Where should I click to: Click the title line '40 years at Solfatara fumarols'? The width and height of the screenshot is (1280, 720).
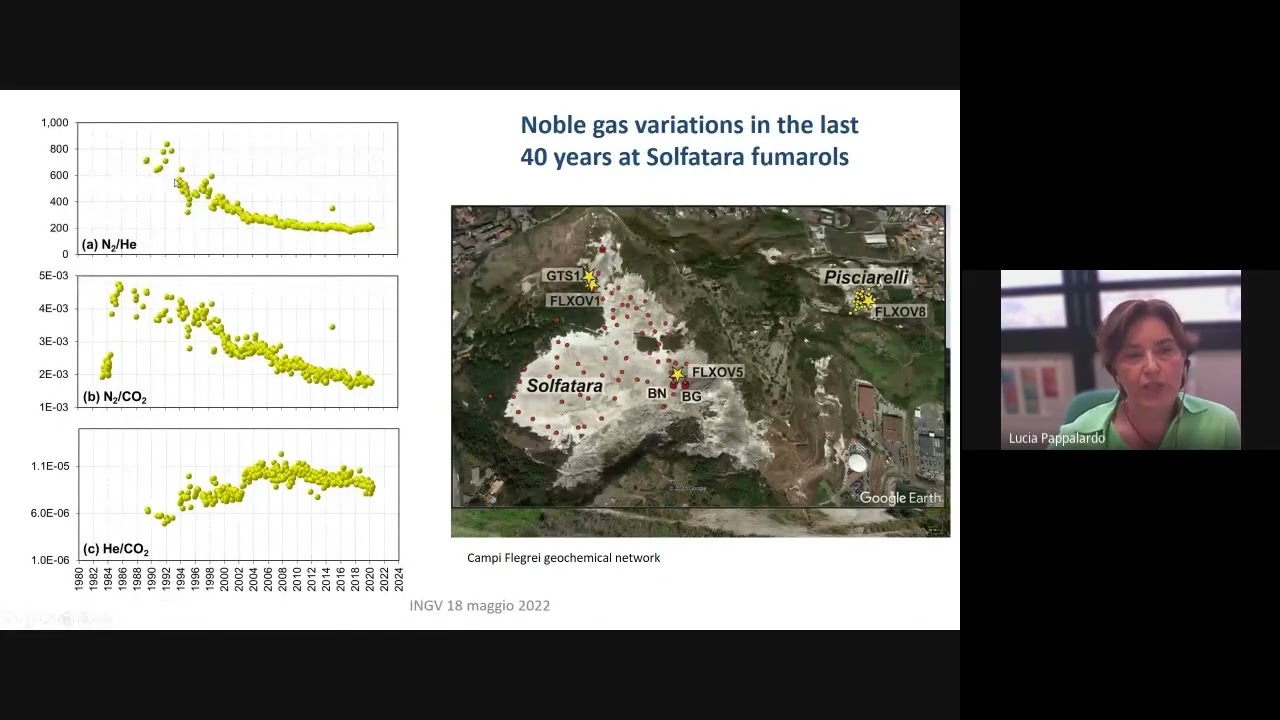point(684,157)
